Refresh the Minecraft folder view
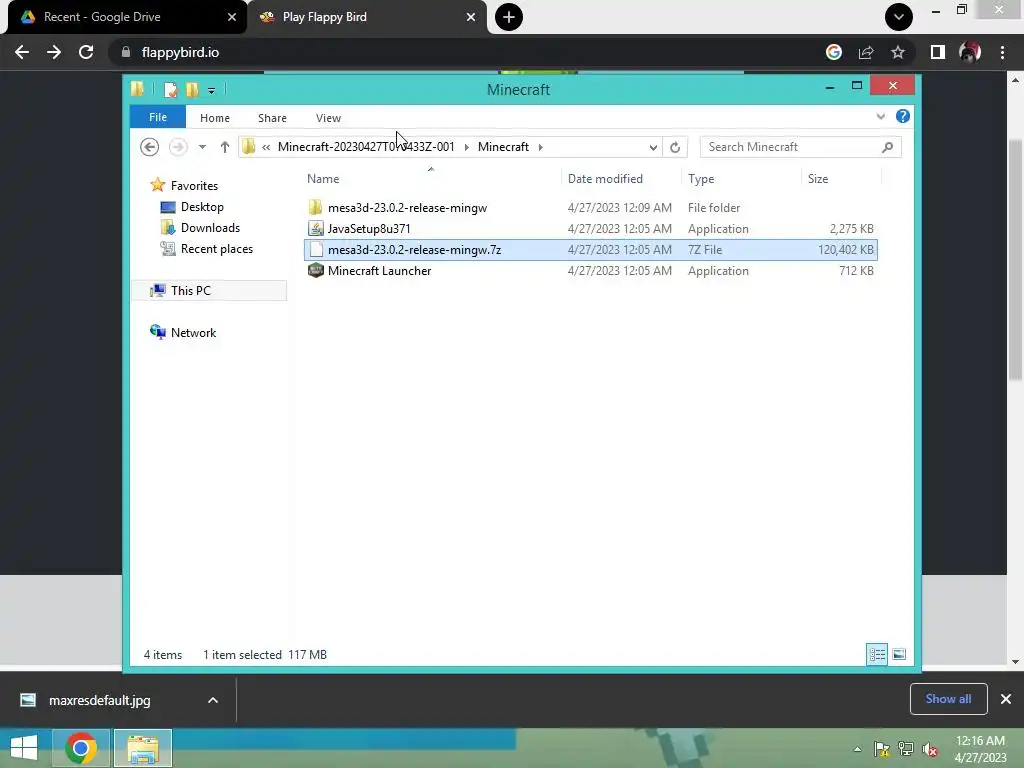This screenshot has width=1024, height=768. [675, 147]
